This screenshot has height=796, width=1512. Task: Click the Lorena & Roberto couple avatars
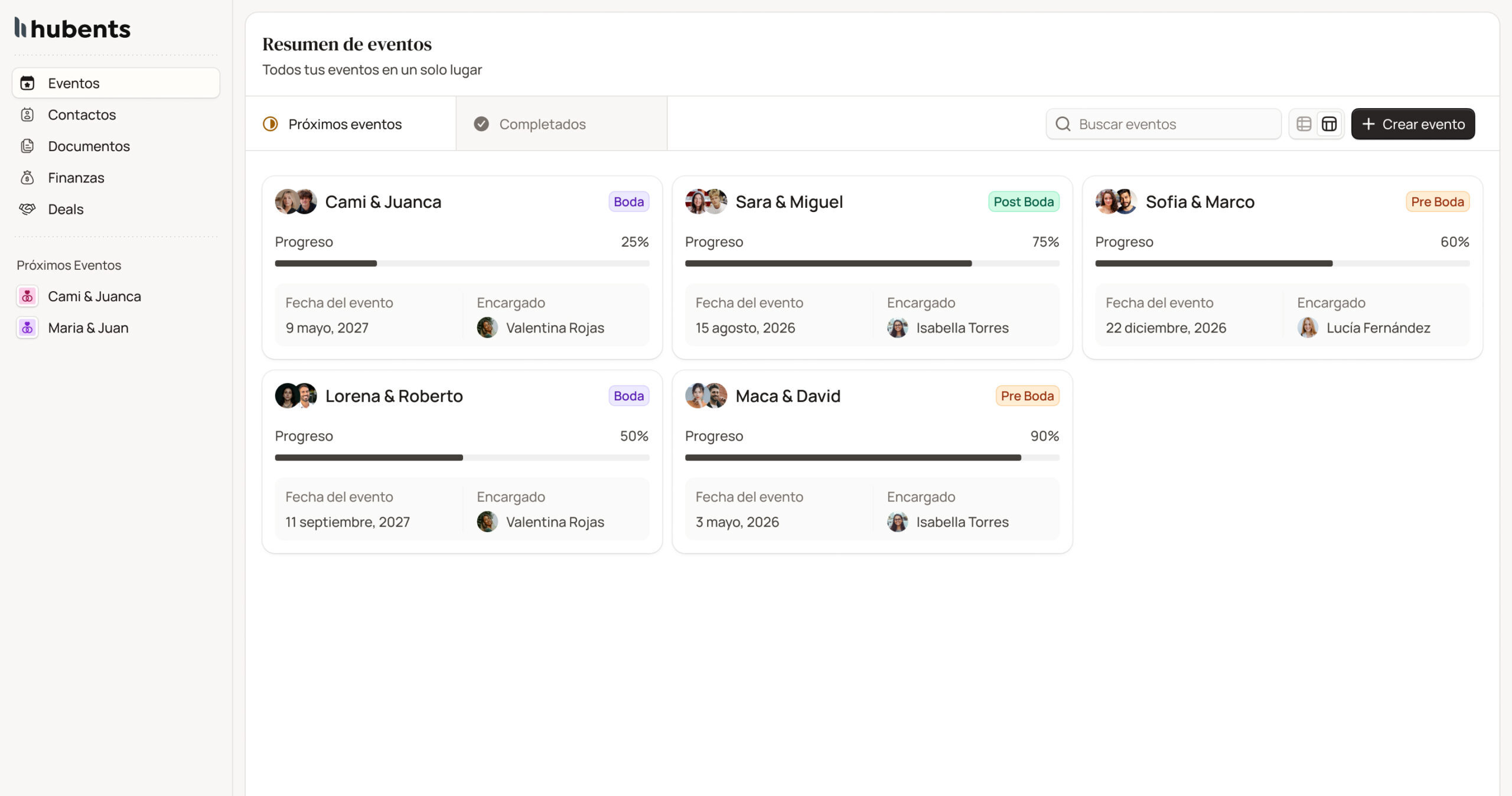point(296,396)
